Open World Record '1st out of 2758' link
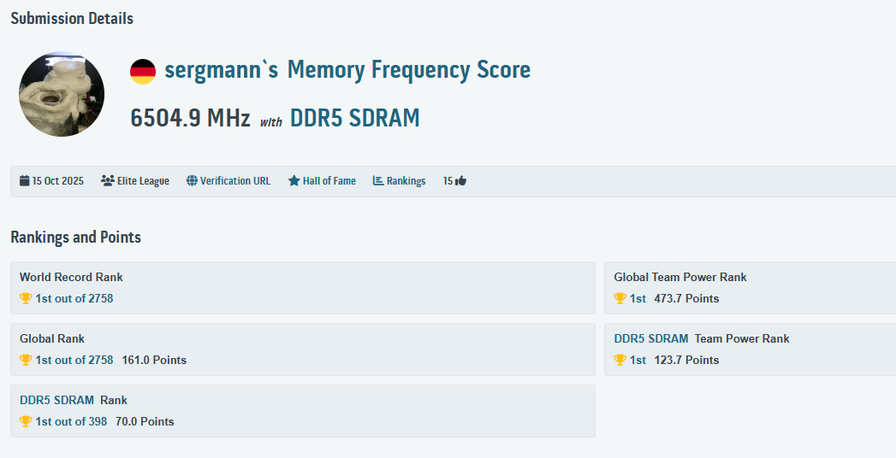896x458 pixels. pos(74,298)
